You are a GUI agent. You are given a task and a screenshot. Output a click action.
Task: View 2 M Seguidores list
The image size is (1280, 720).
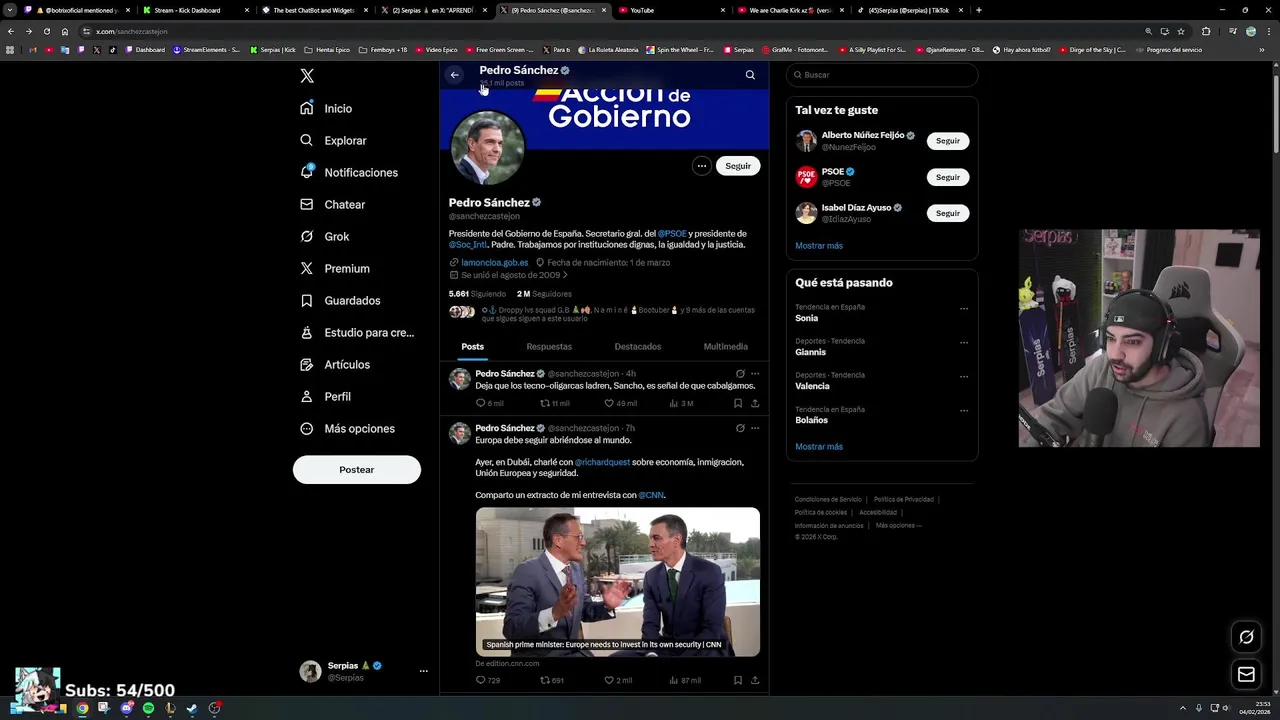click(544, 294)
